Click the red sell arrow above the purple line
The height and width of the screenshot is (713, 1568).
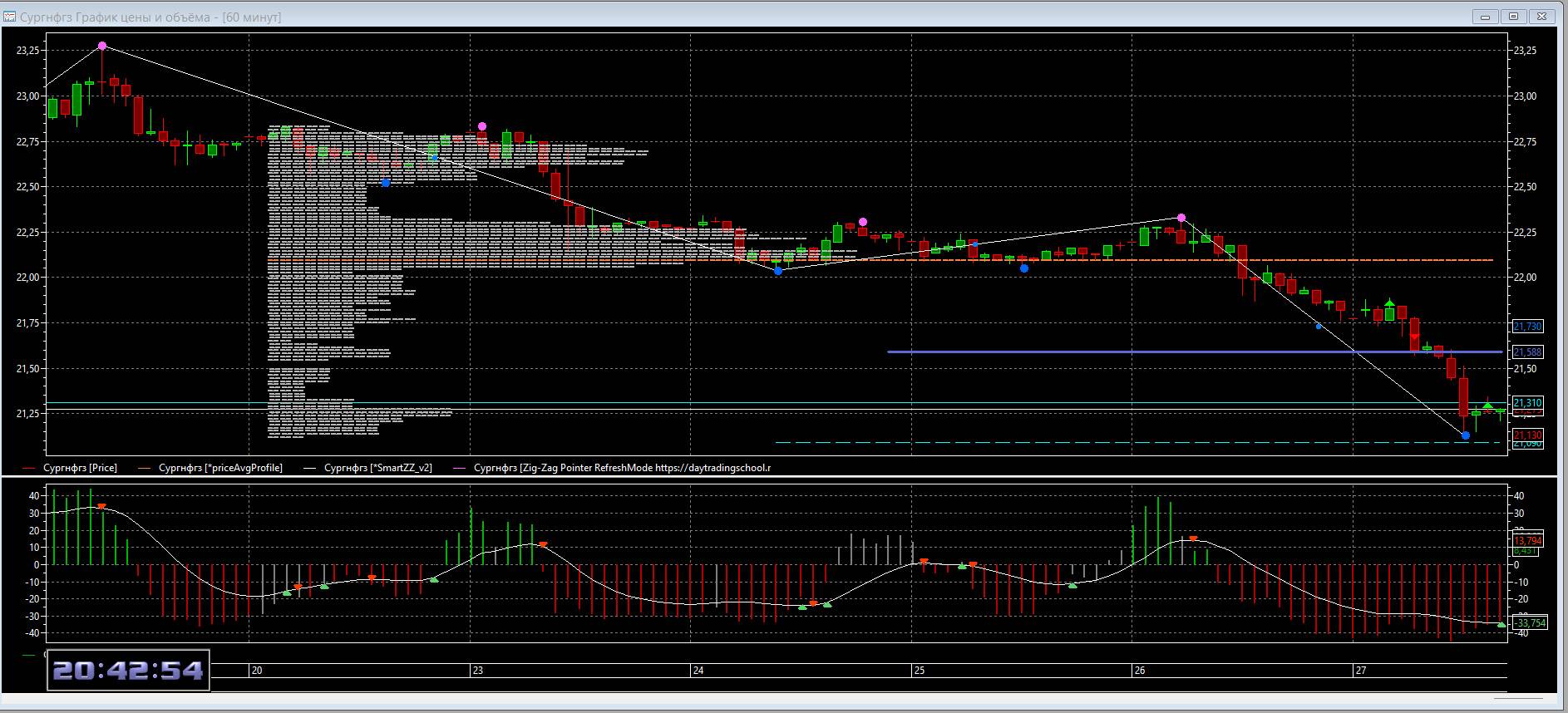(x=1414, y=337)
